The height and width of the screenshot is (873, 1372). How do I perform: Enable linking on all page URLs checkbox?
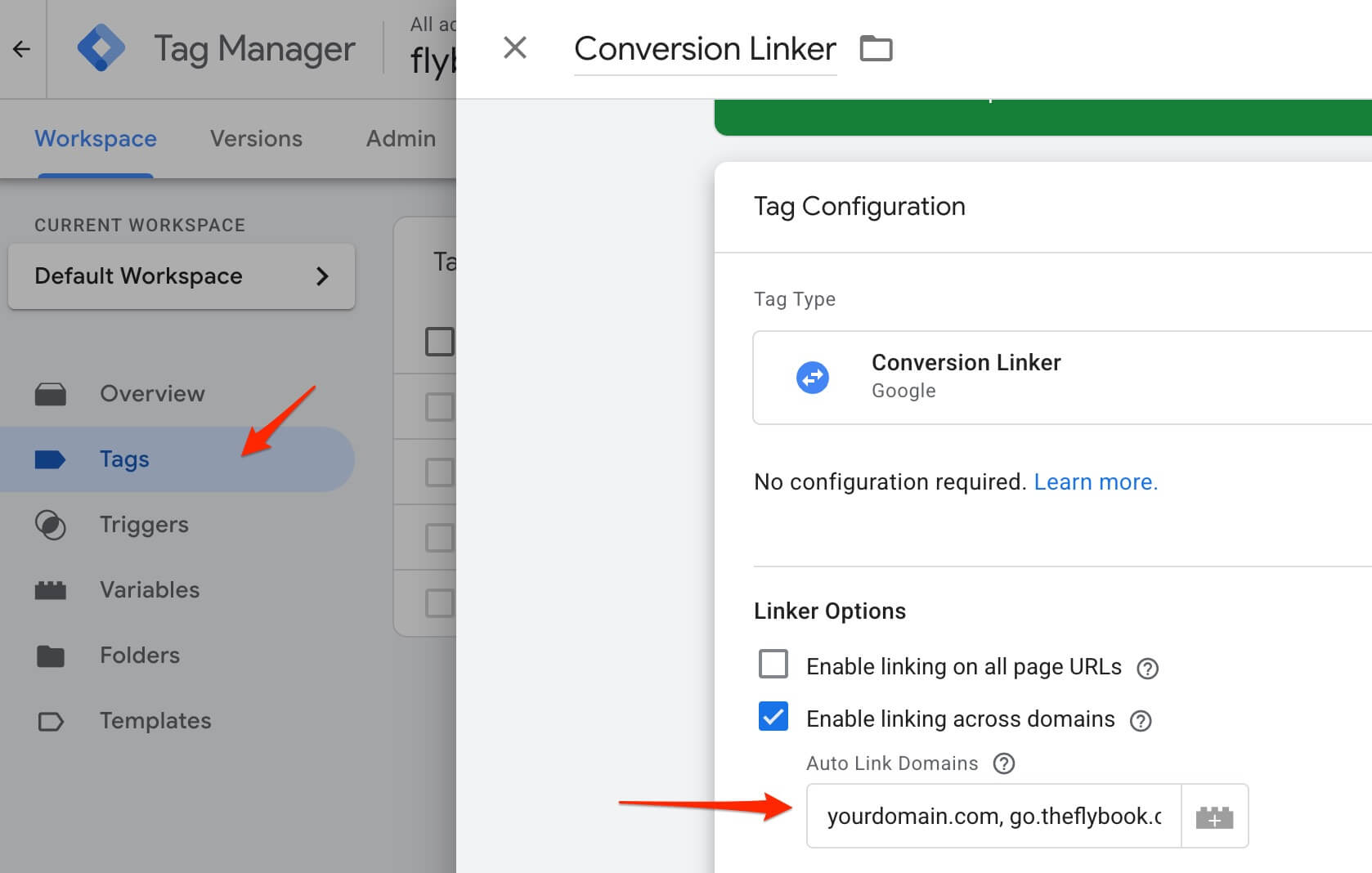click(773, 665)
